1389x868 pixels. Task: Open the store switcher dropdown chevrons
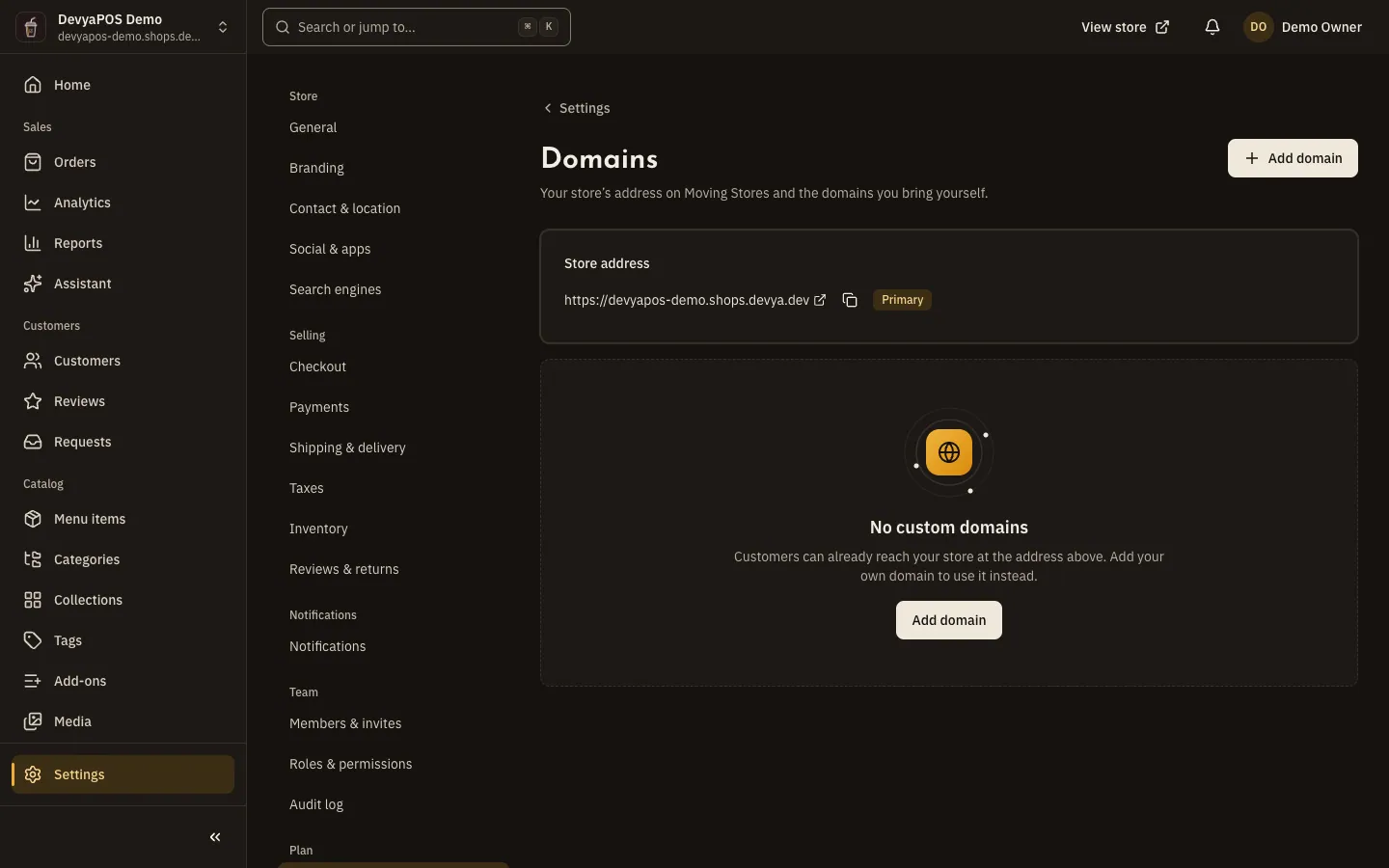[x=223, y=27]
